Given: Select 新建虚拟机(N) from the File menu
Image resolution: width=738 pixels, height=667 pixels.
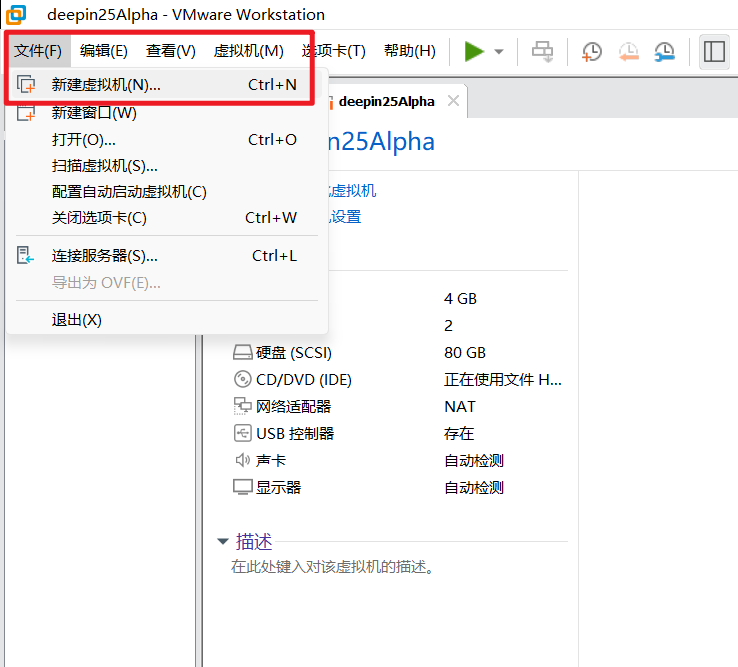Looking at the screenshot, I should (106, 85).
